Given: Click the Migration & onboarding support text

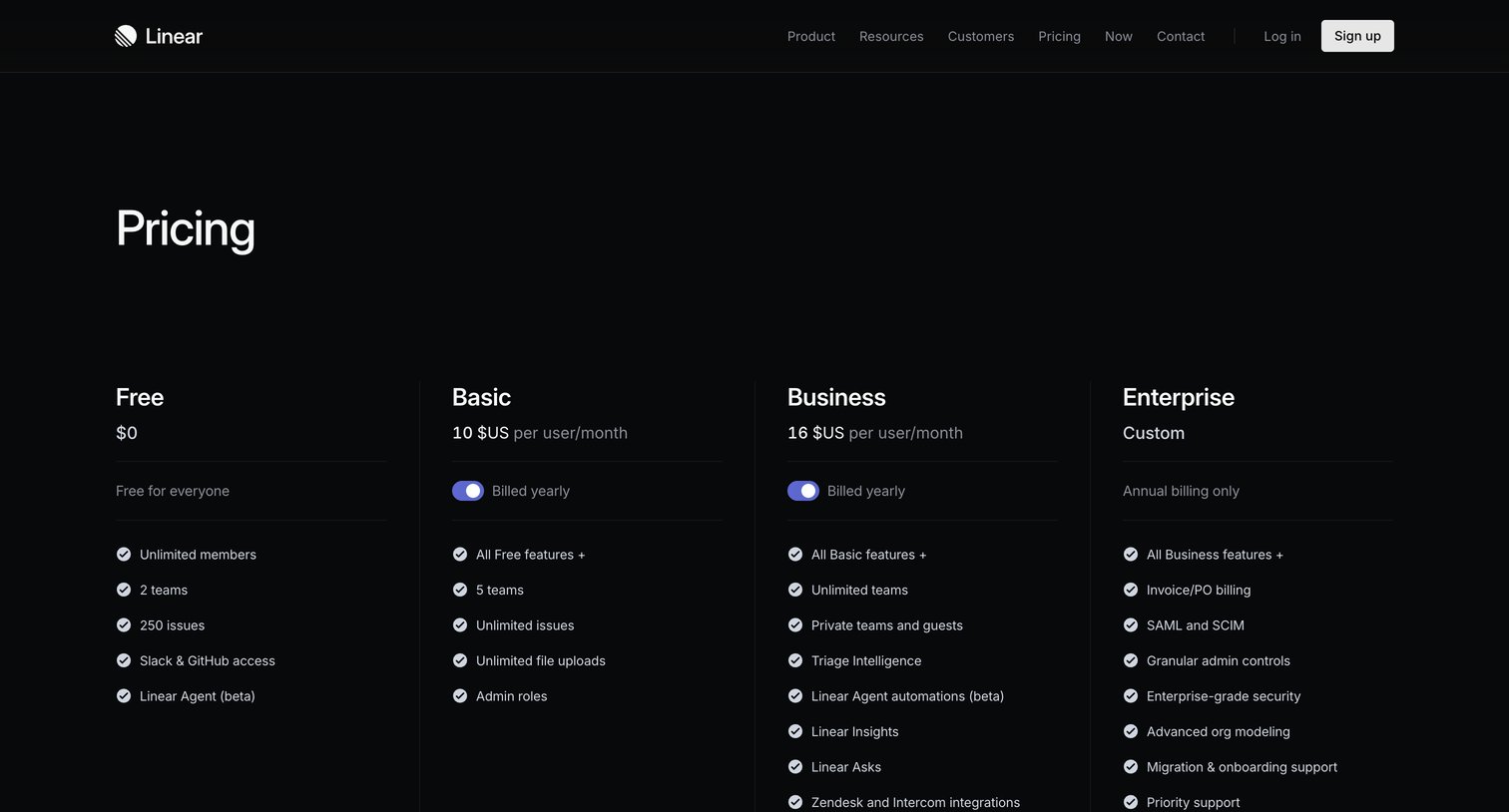Looking at the screenshot, I should pos(1243,767).
